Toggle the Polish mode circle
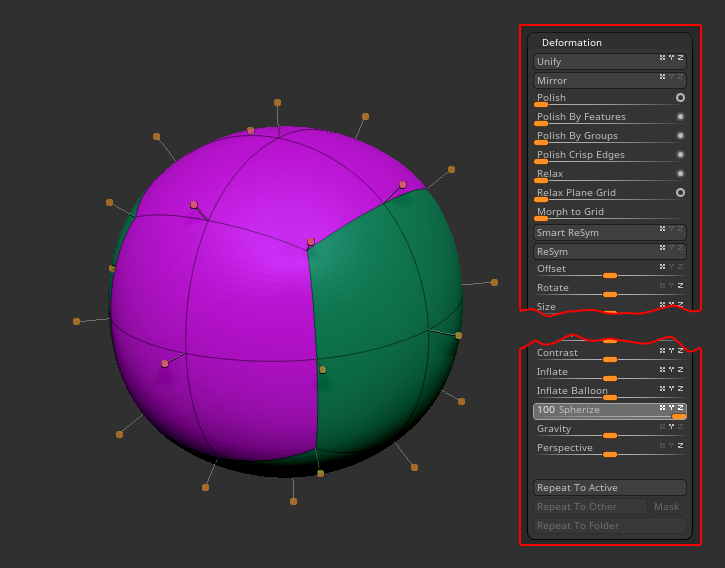Viewport: 725px width, 568px height. coord(680,98)
